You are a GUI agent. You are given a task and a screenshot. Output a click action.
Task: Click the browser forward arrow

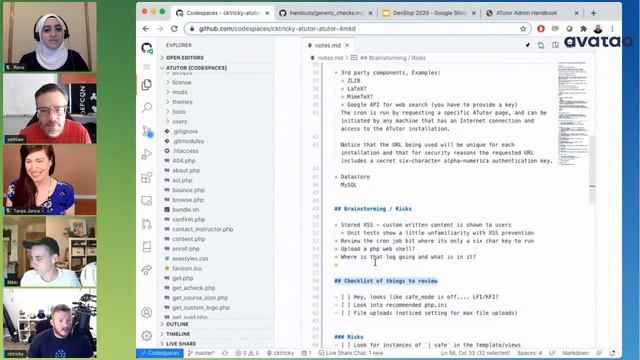click(x=160, y=29)
